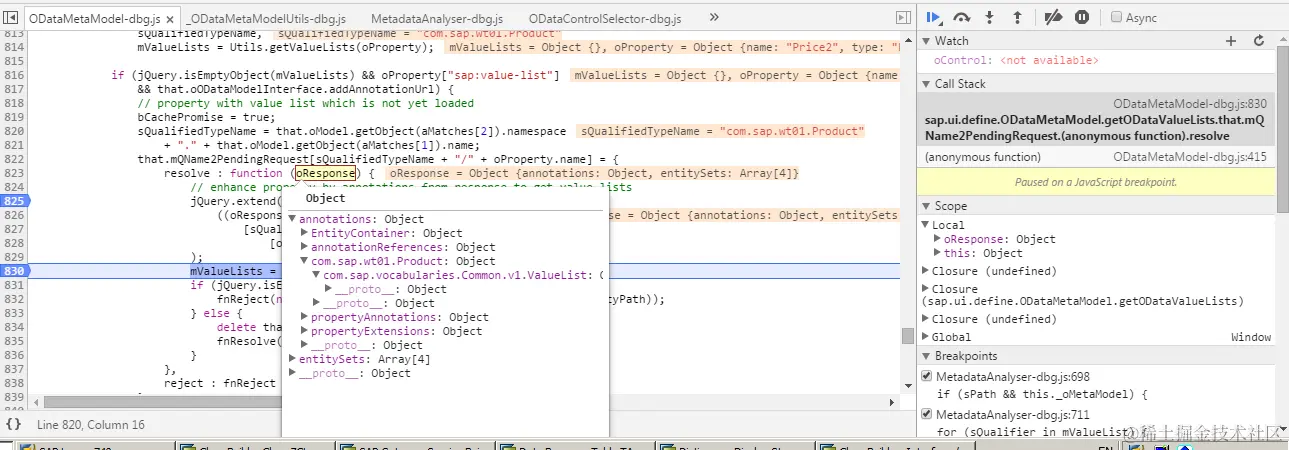Switch to the MetadataAnalyser-dbg.js tab

point(438,19)
